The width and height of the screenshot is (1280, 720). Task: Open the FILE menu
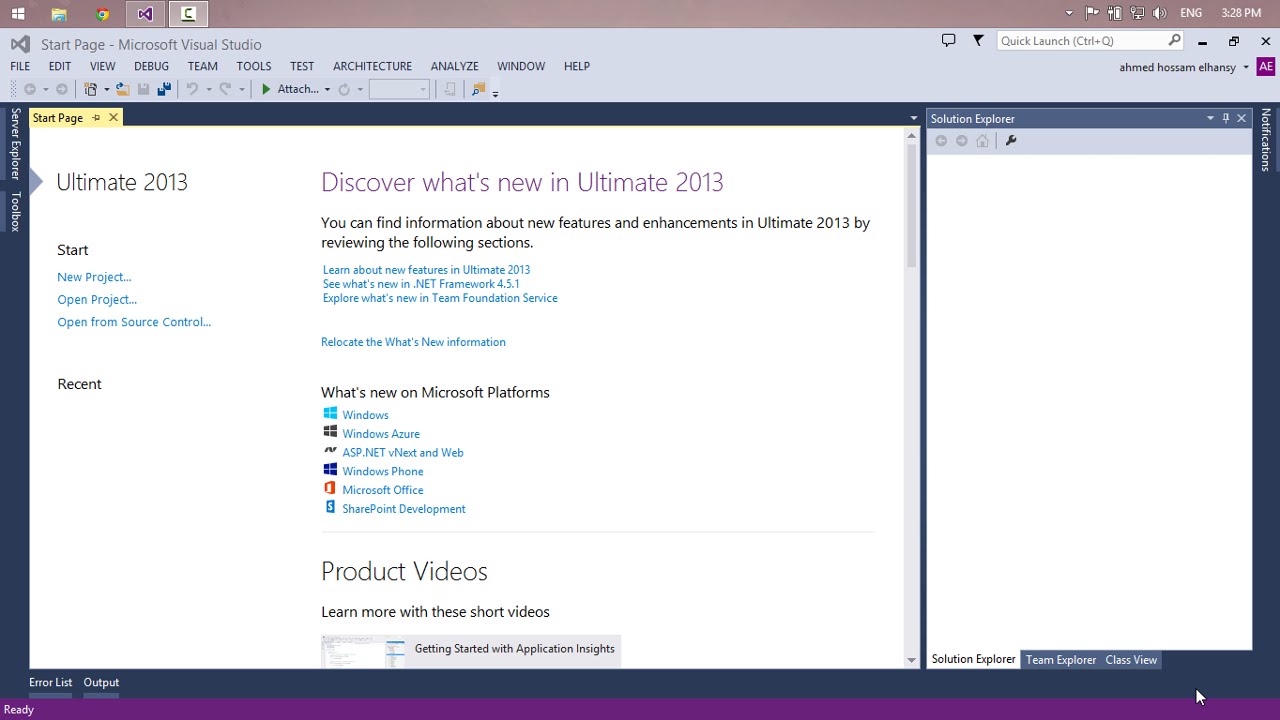coord(20,66)
